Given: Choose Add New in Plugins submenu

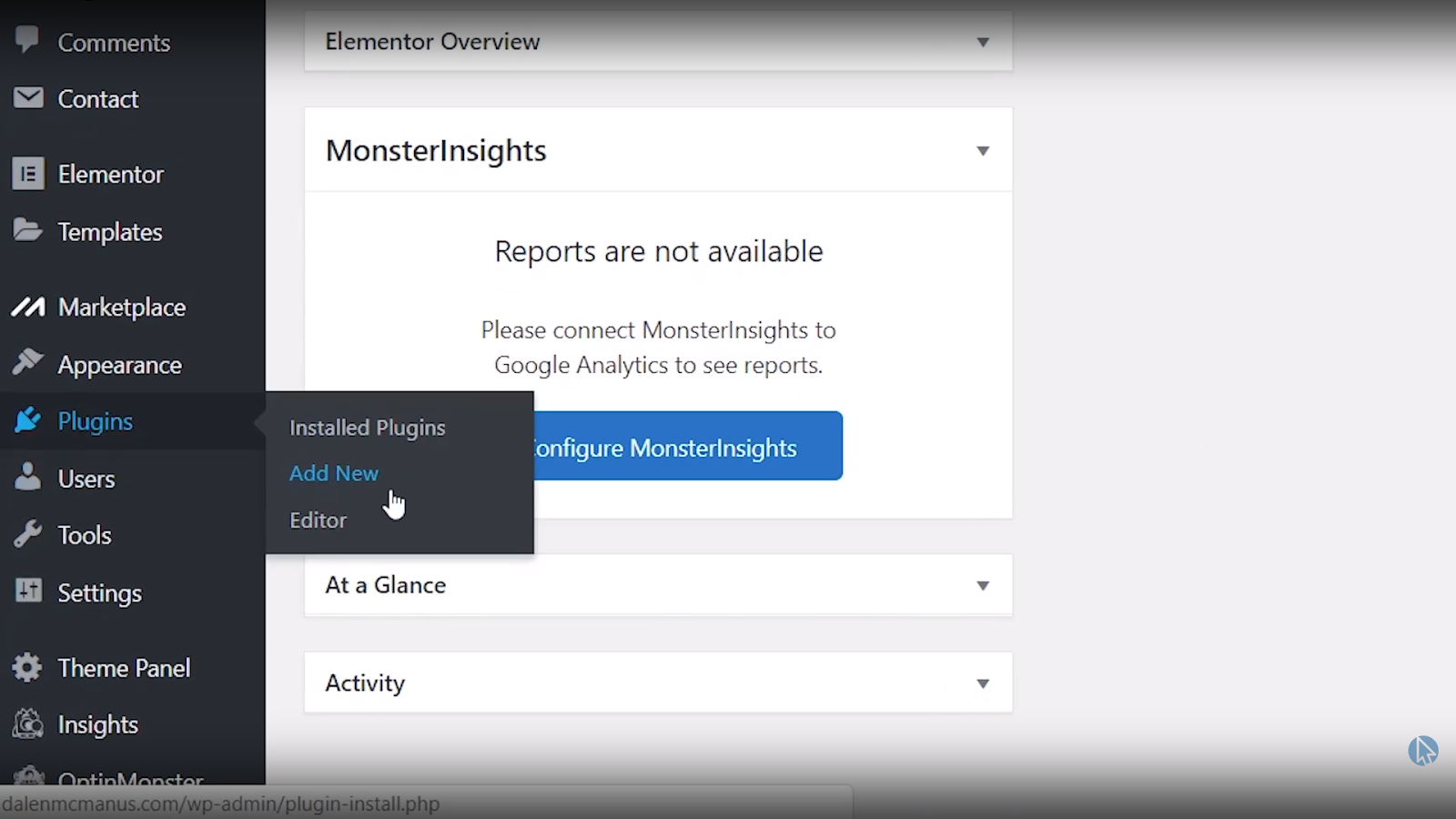Looking at the screenshot, I should [x=334, y=473].
